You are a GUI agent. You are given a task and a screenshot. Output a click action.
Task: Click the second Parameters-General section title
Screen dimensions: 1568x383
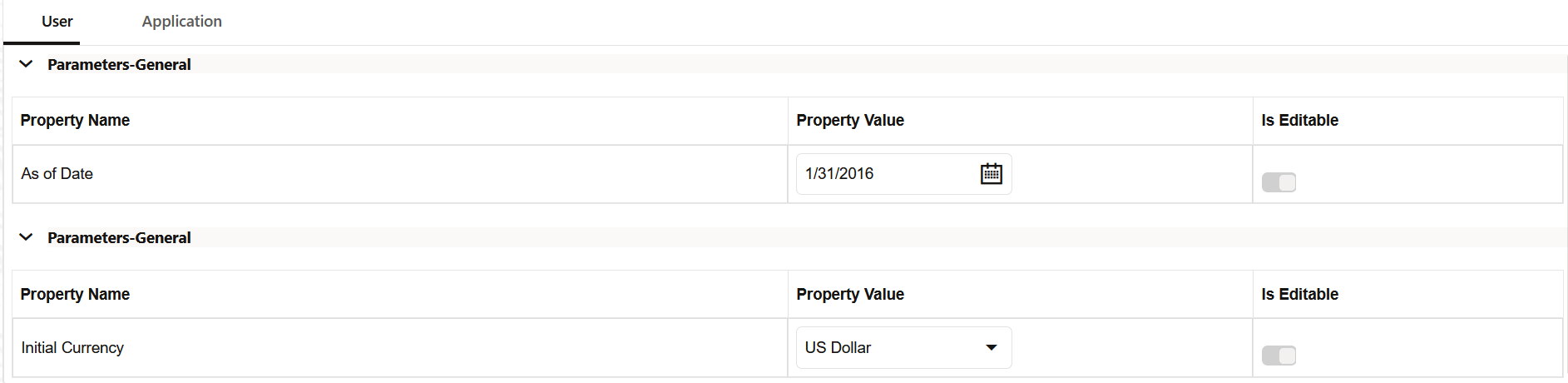pos(119,237)
